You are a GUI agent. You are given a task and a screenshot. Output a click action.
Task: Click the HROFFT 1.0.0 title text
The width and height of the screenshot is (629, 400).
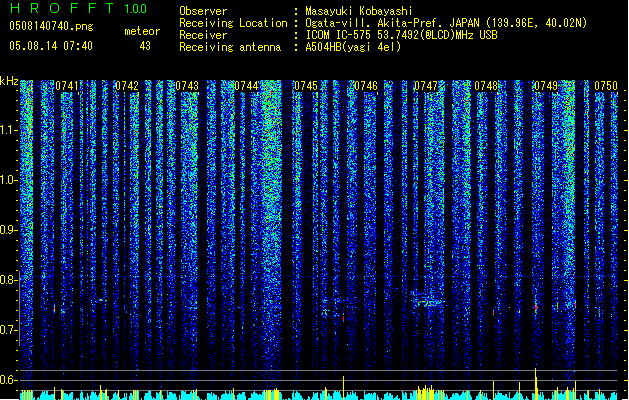(x=79, y=8)
